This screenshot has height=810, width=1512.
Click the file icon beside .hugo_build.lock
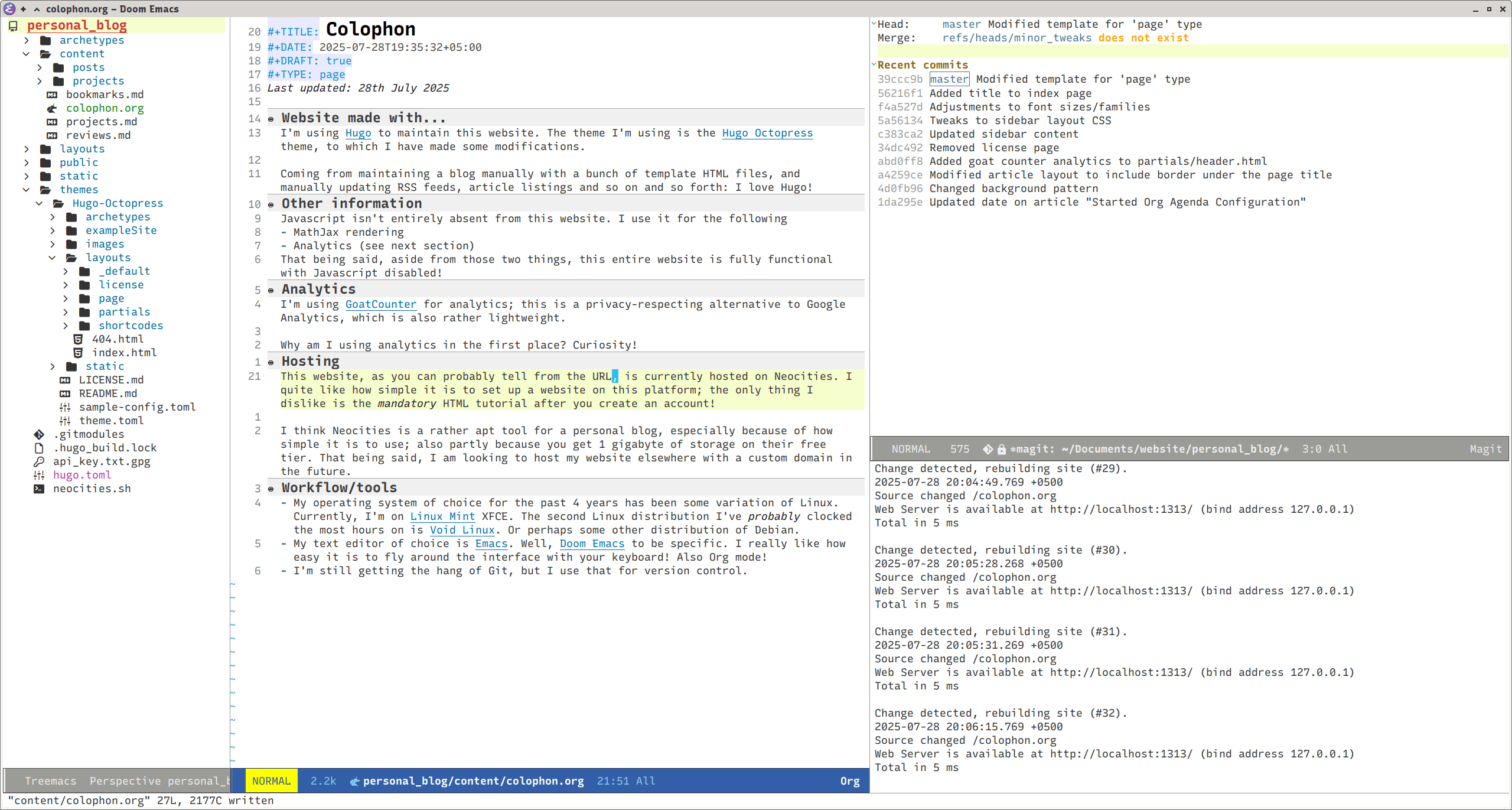[x=39, y=448]
